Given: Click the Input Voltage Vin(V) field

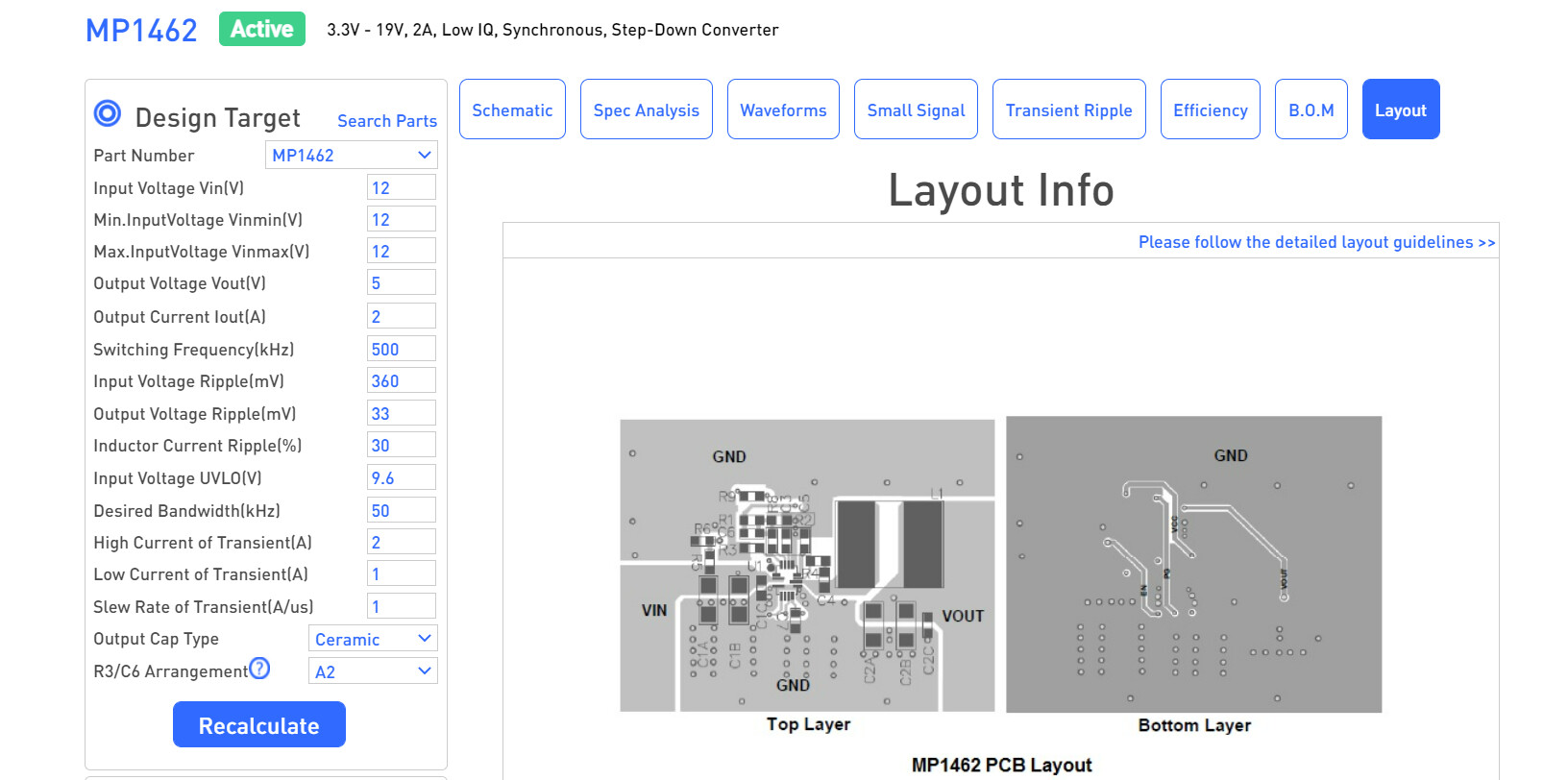Looking at the screenshot, I should click(402, 187).
